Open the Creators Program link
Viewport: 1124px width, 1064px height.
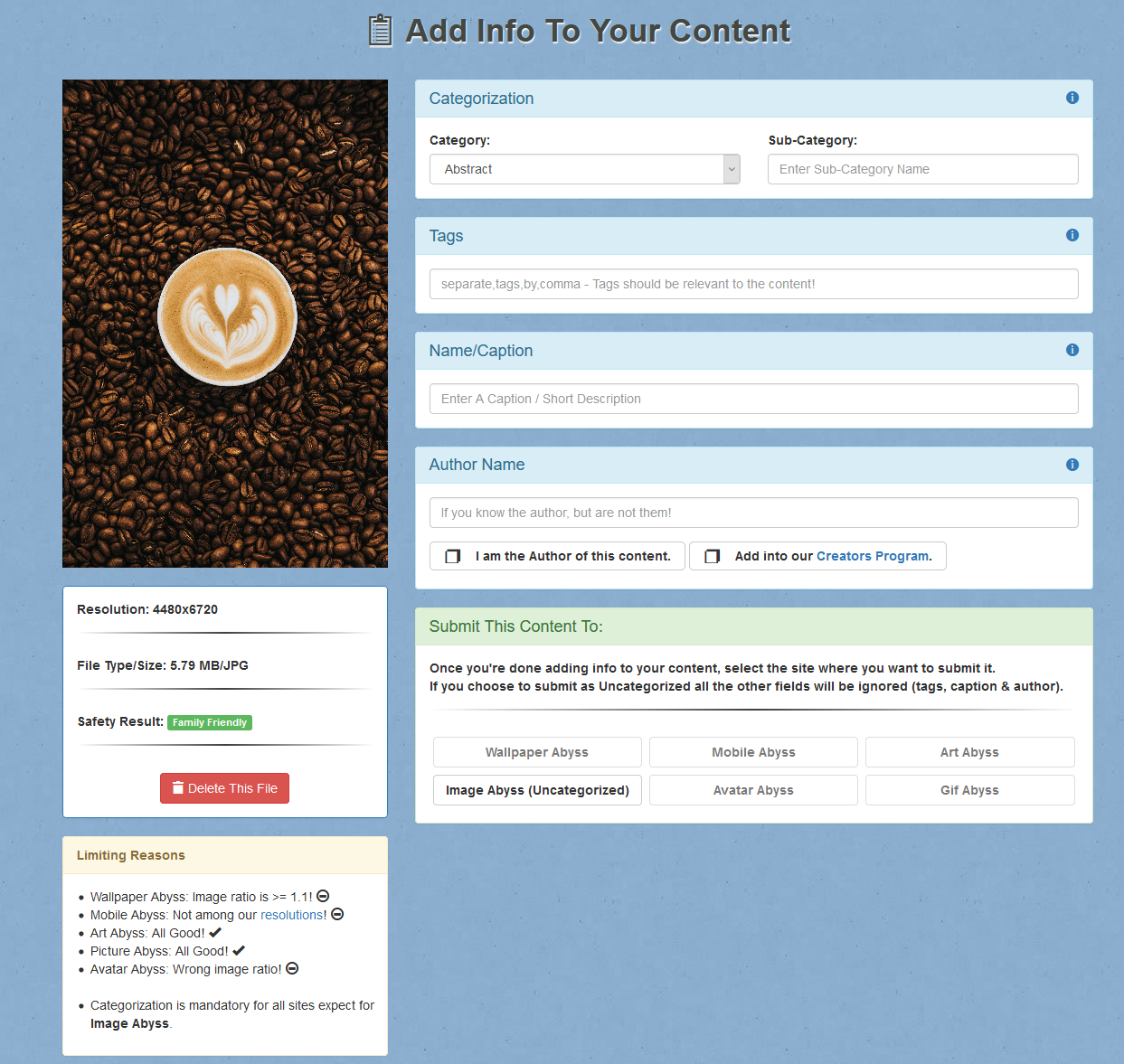[872, 556]
